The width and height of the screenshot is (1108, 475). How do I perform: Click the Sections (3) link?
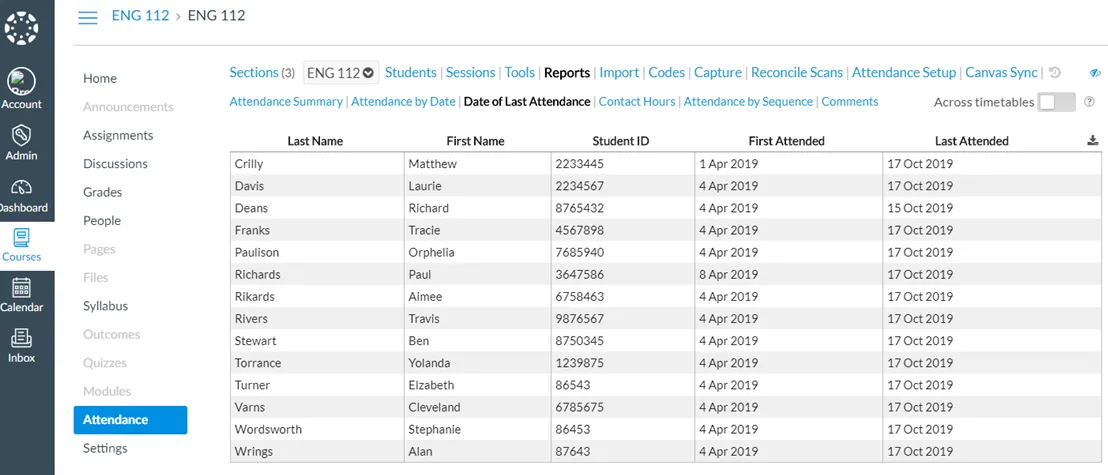[x=262, y=72]
